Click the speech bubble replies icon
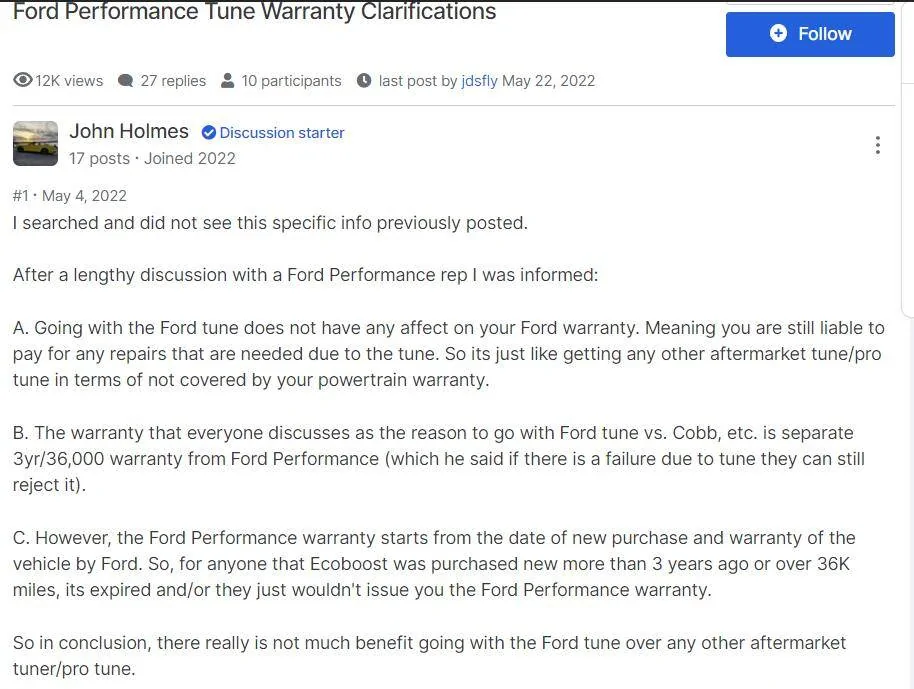Image resolution: width=914 pixels, height=689 pixels. pos(124,80)
